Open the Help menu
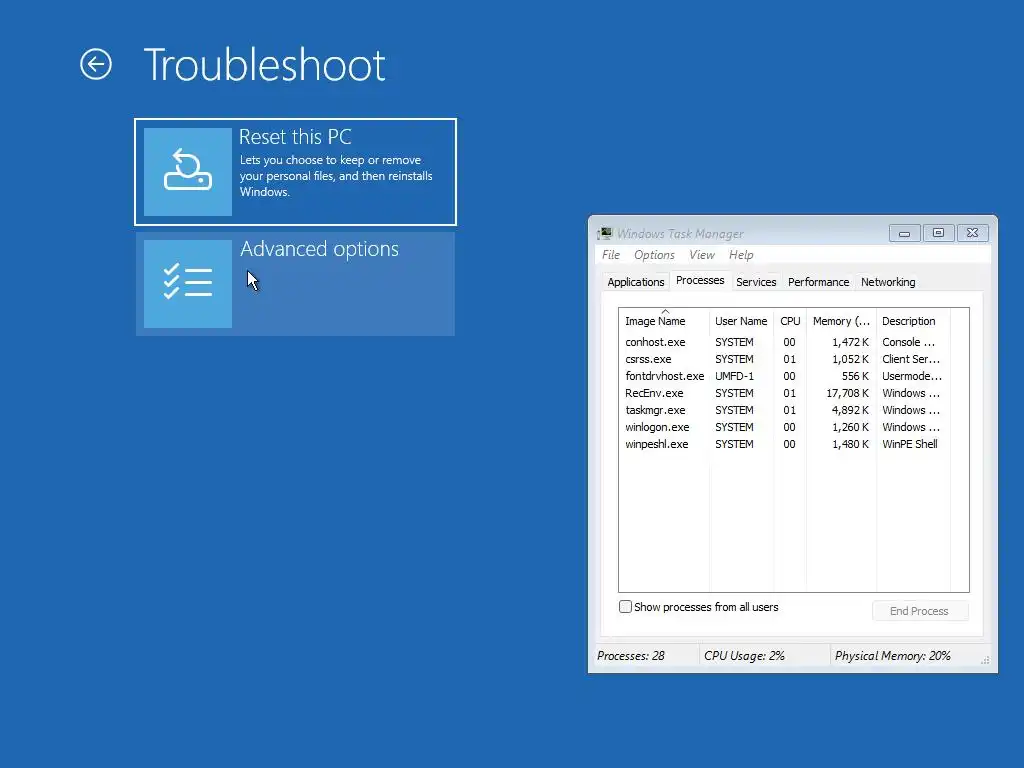The image size is (1024, 768). point(741,255)
